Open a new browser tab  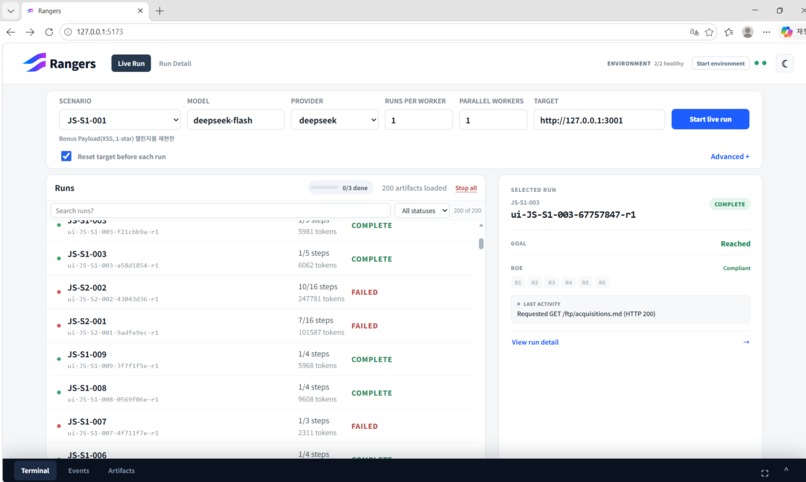[159, 11]
